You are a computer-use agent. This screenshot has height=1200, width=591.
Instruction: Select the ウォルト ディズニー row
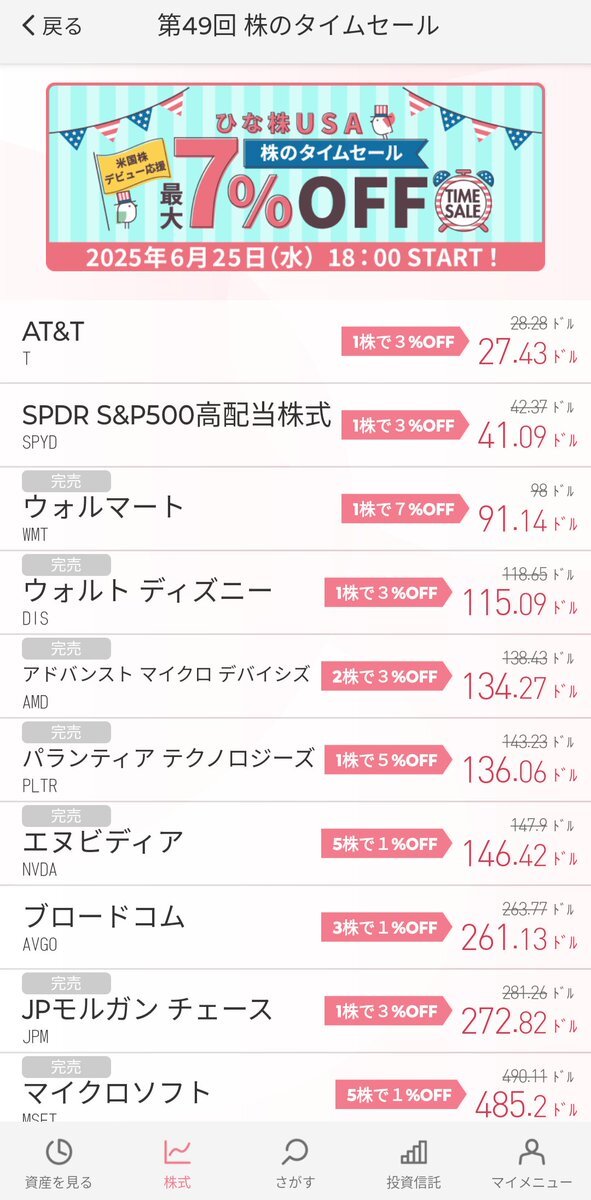point(295,593)
